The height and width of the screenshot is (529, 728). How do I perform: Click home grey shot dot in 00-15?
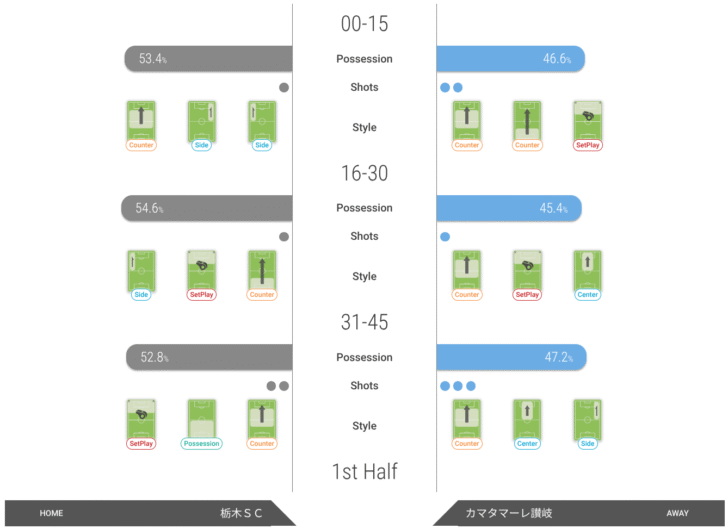[284, 87]
